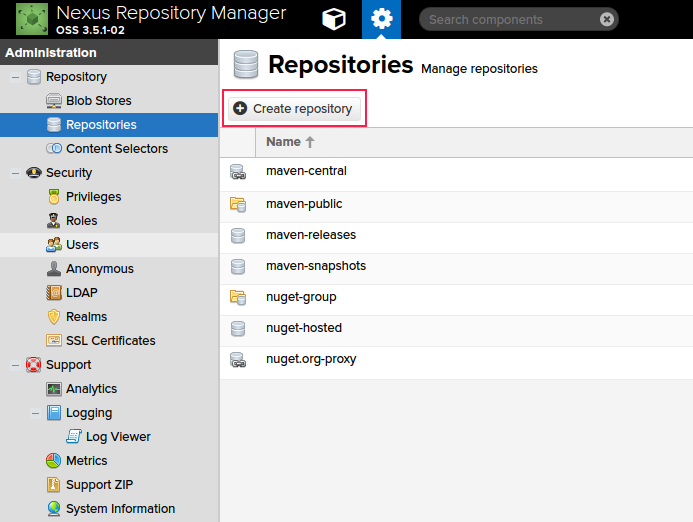Focus the Search components field

(x=510, y=19)
